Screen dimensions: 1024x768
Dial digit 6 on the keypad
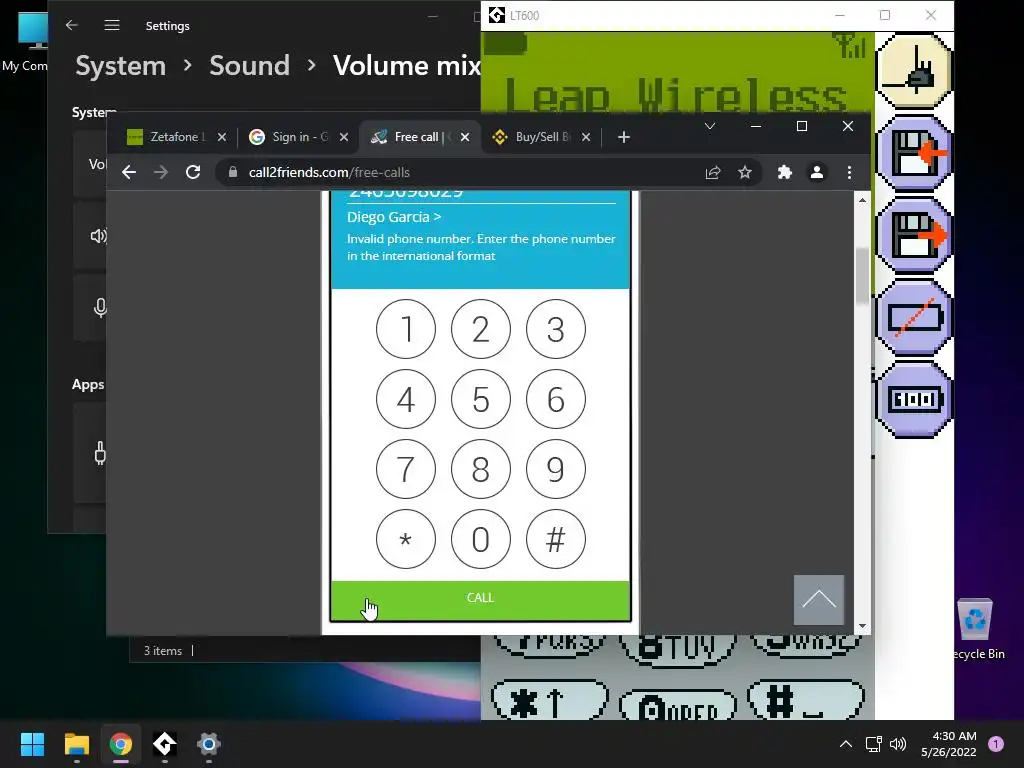click(556, 399)
